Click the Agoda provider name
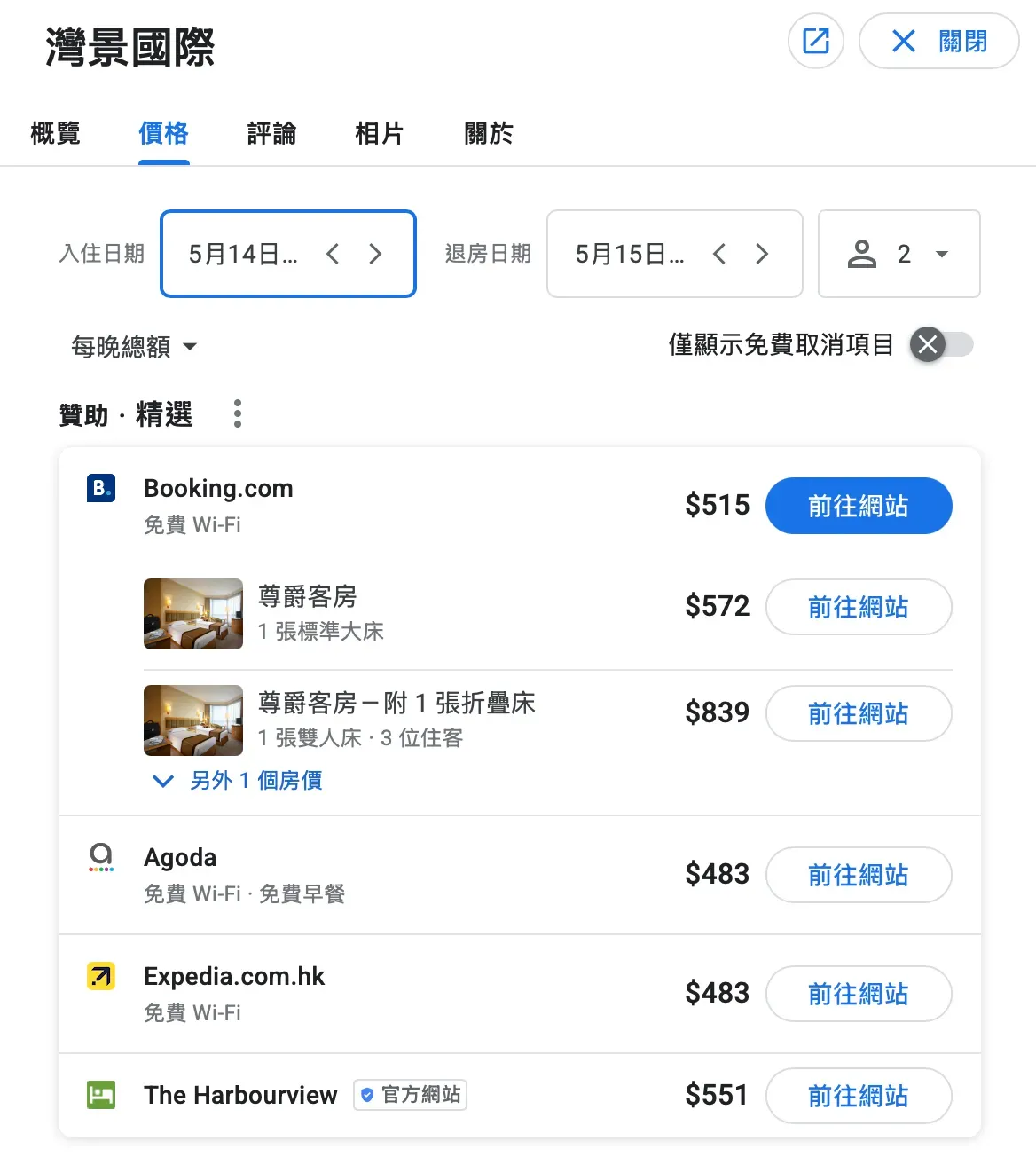The image size is (1036, 1157). click(x=180, y=858)
